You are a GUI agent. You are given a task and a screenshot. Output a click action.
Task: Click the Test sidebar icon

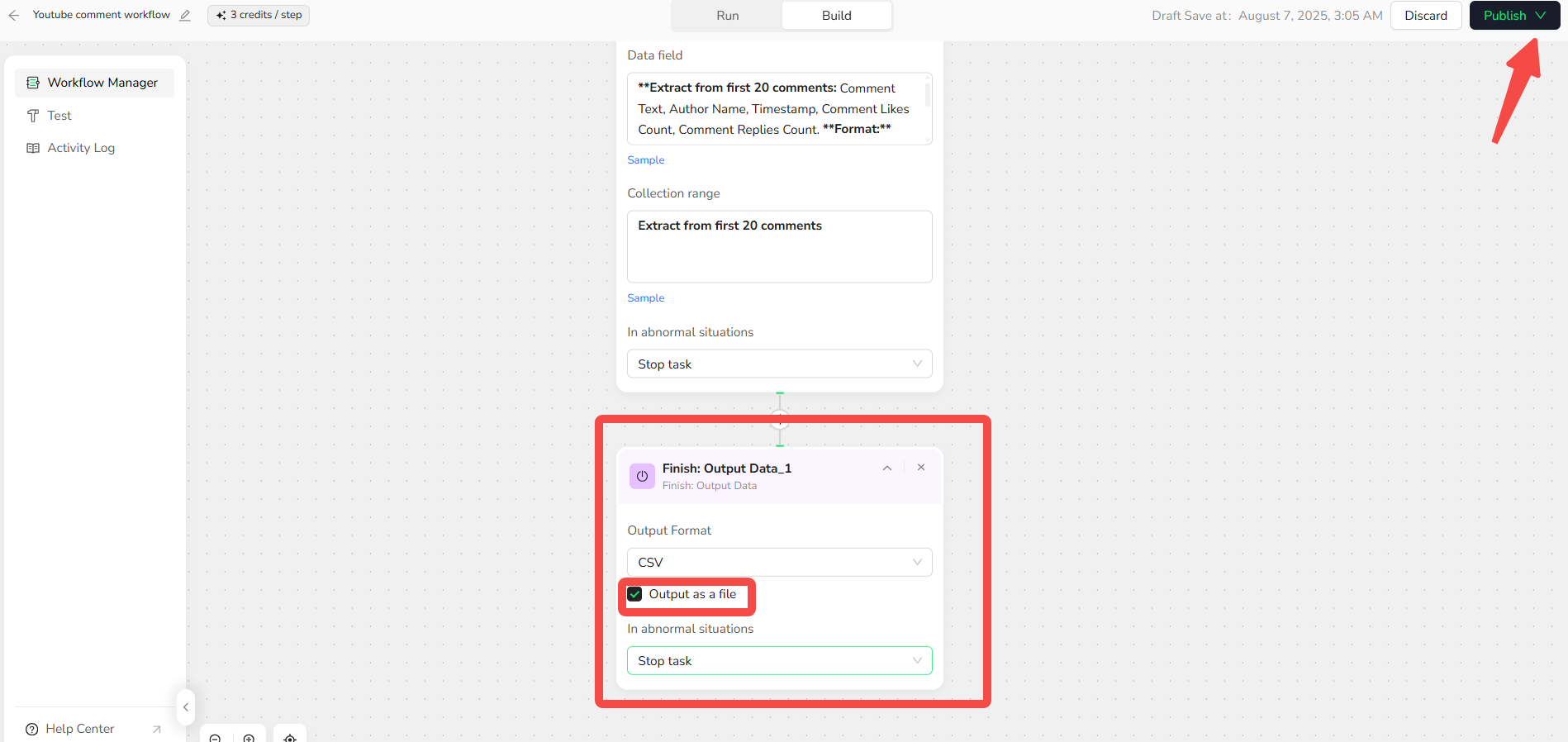pos(33,116)
